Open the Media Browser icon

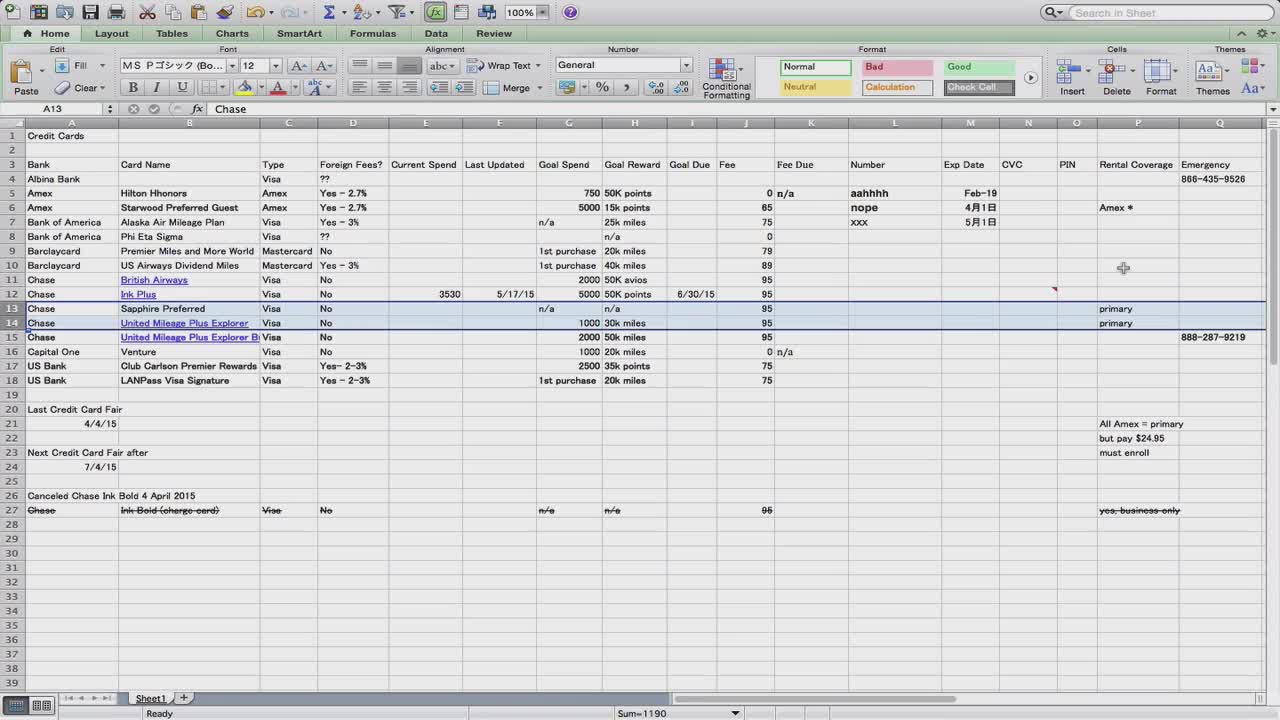(487, 12)
